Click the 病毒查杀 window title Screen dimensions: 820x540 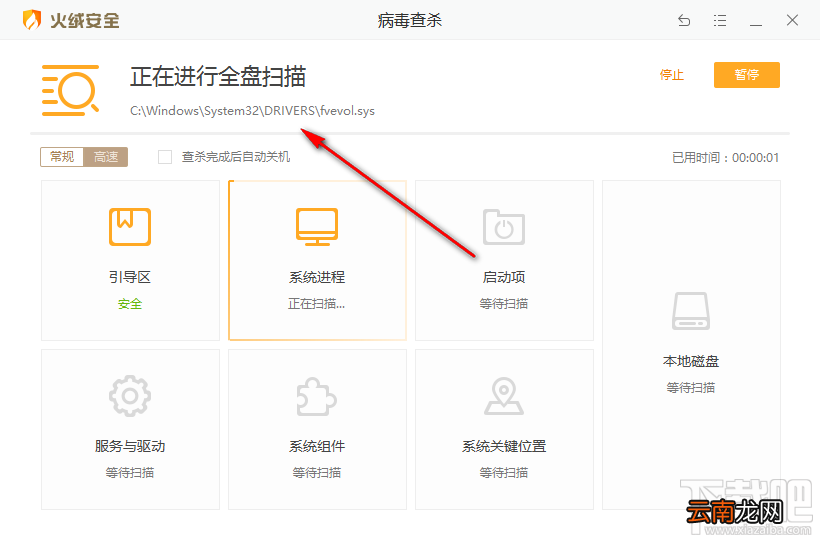(410, 20)
